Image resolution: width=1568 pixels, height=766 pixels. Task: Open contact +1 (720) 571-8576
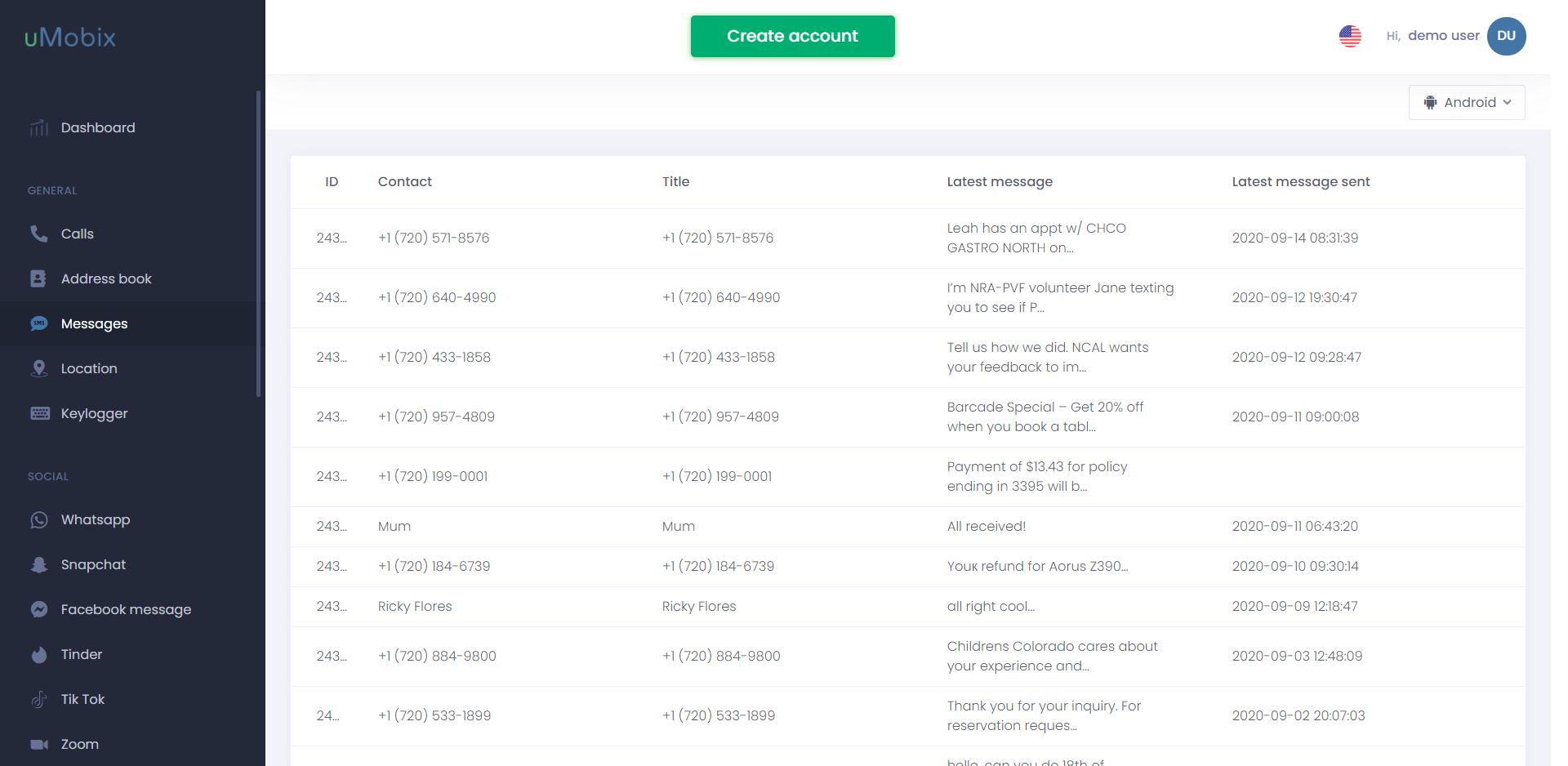point(434,238)
